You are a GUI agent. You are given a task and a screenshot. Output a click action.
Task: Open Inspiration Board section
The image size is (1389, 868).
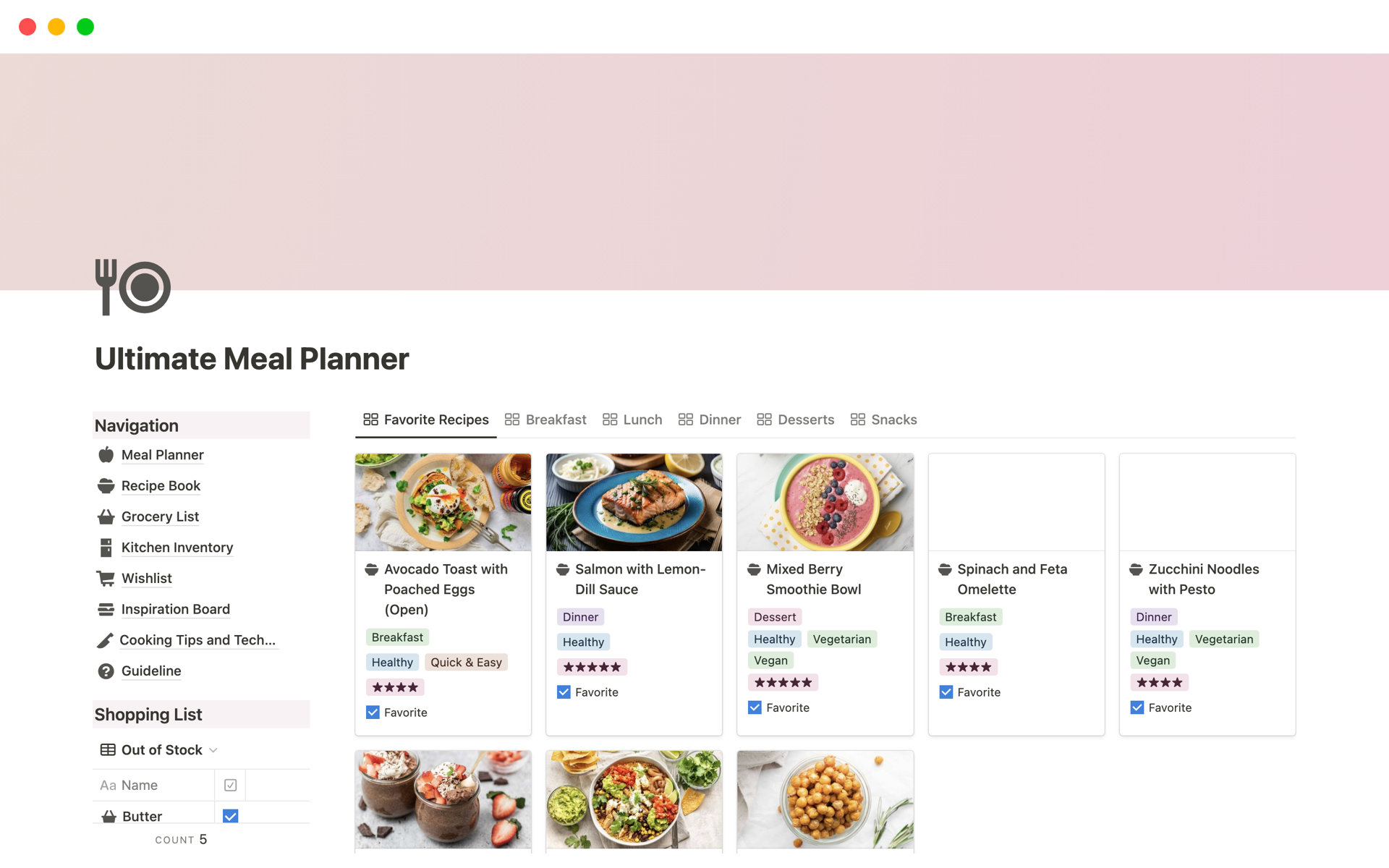point(175,608)
